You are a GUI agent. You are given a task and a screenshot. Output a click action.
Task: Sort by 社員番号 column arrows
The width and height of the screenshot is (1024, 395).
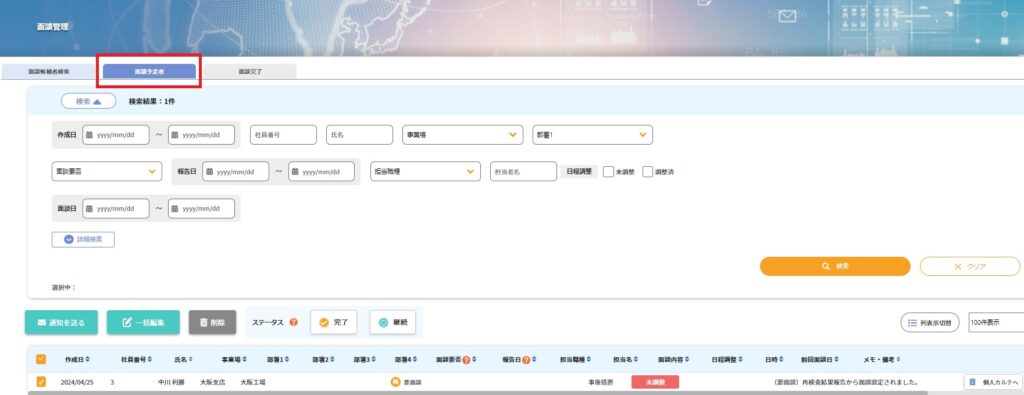click(150, 360)
